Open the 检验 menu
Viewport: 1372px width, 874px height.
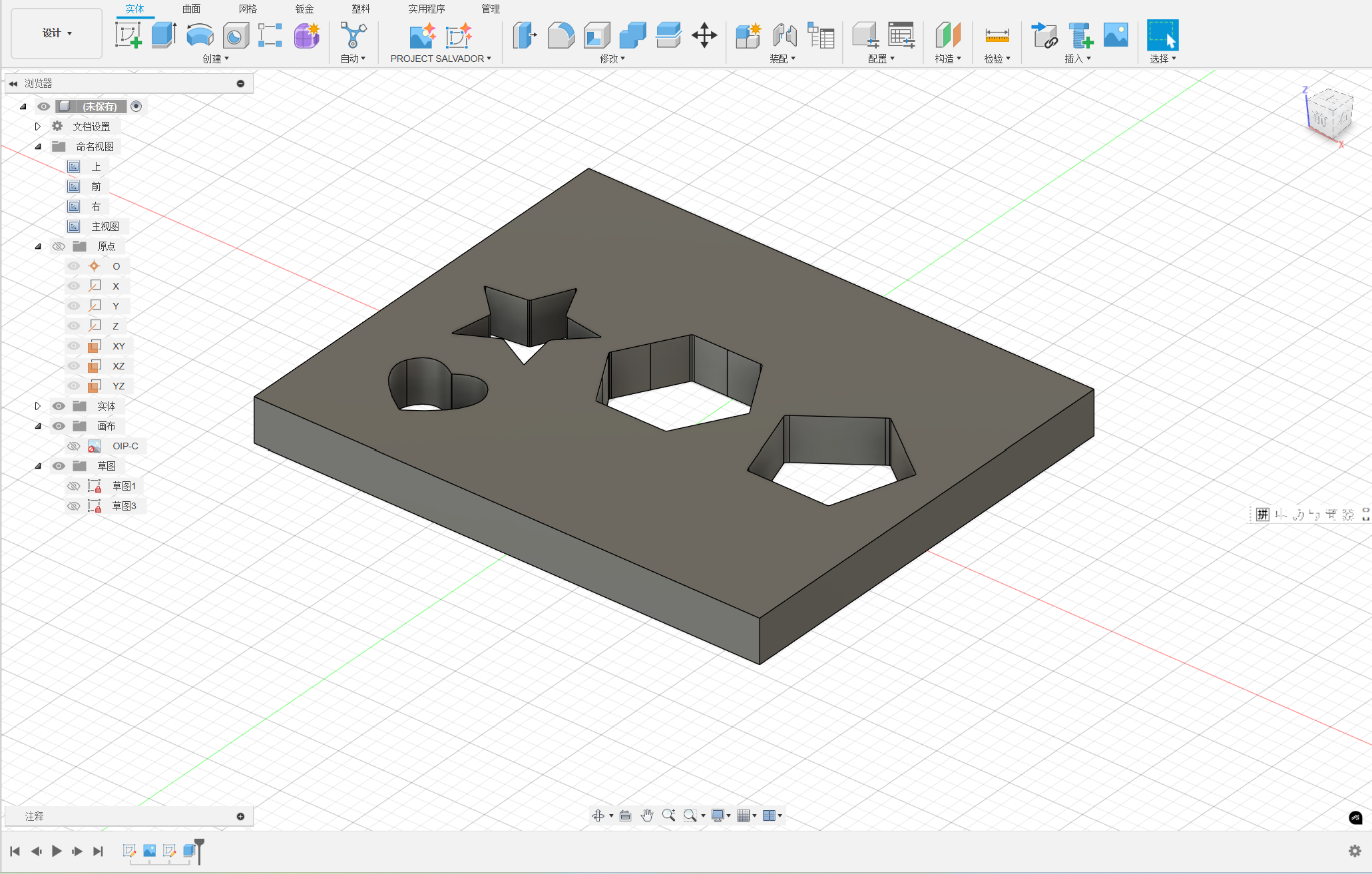click(x=997, y=59)
